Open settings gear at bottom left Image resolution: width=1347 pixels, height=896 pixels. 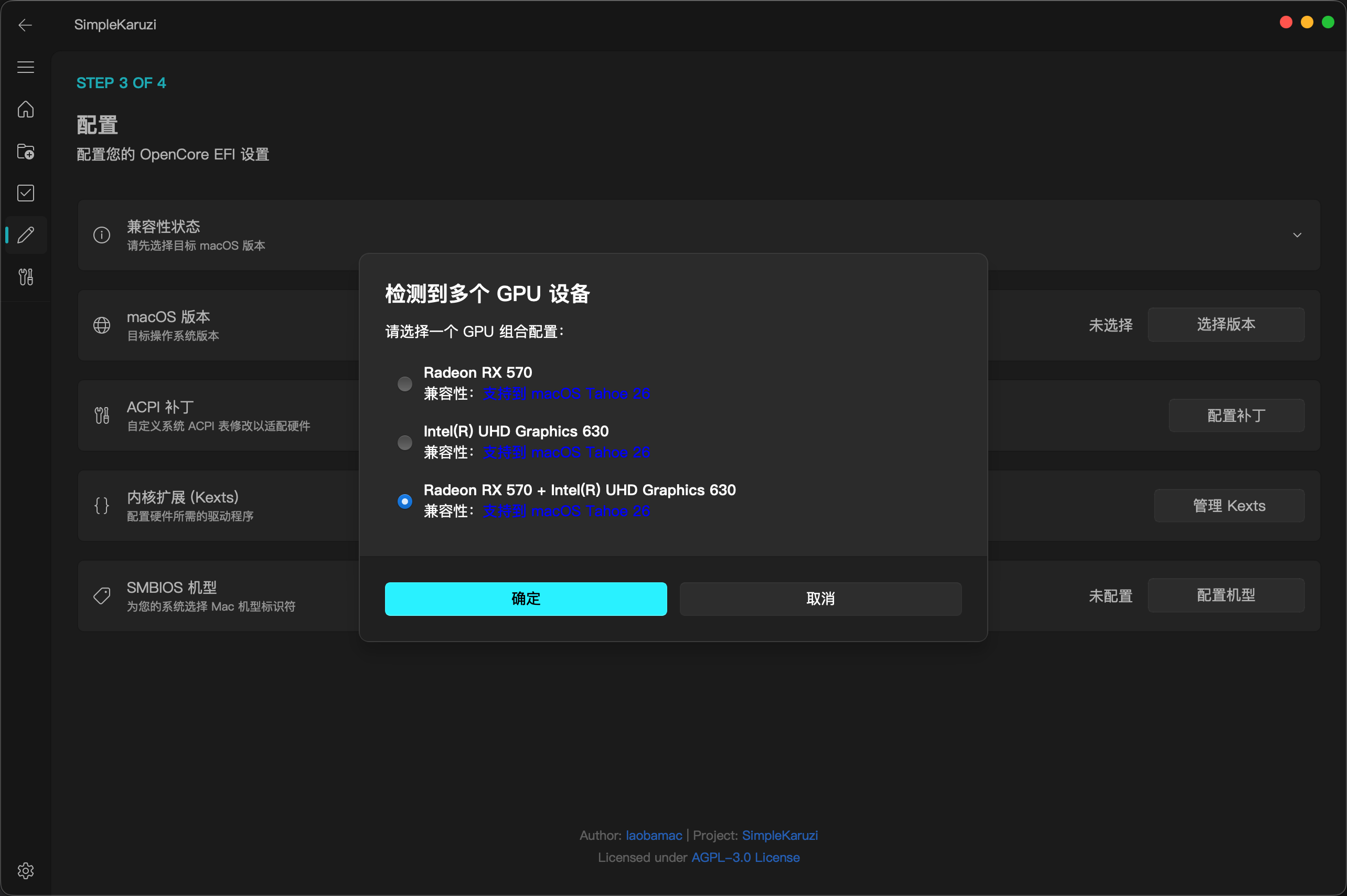pyautogui.click(x=25, y=870)
